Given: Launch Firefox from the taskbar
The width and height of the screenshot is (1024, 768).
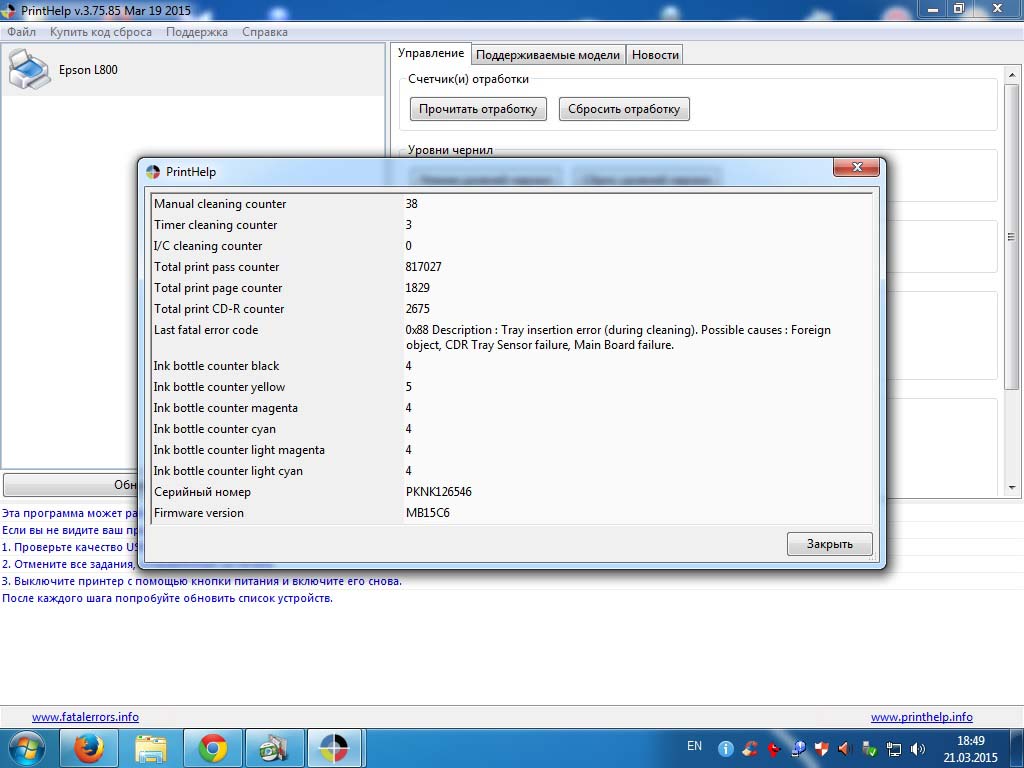Looking at the screenshot, I should coord(88,748).
